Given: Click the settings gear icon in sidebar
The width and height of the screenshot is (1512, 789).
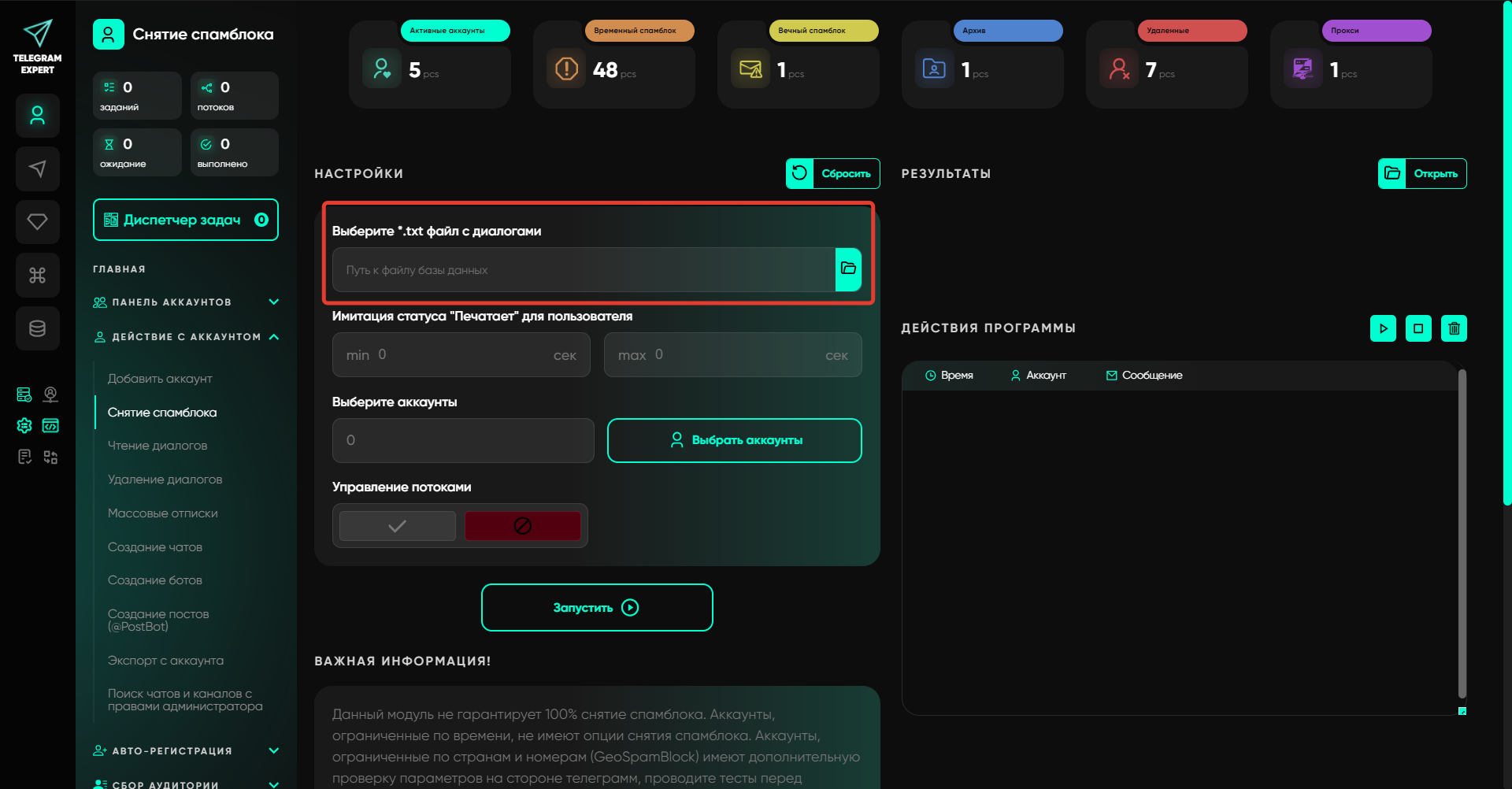Looking at the screenshot, I should [24, 426].
